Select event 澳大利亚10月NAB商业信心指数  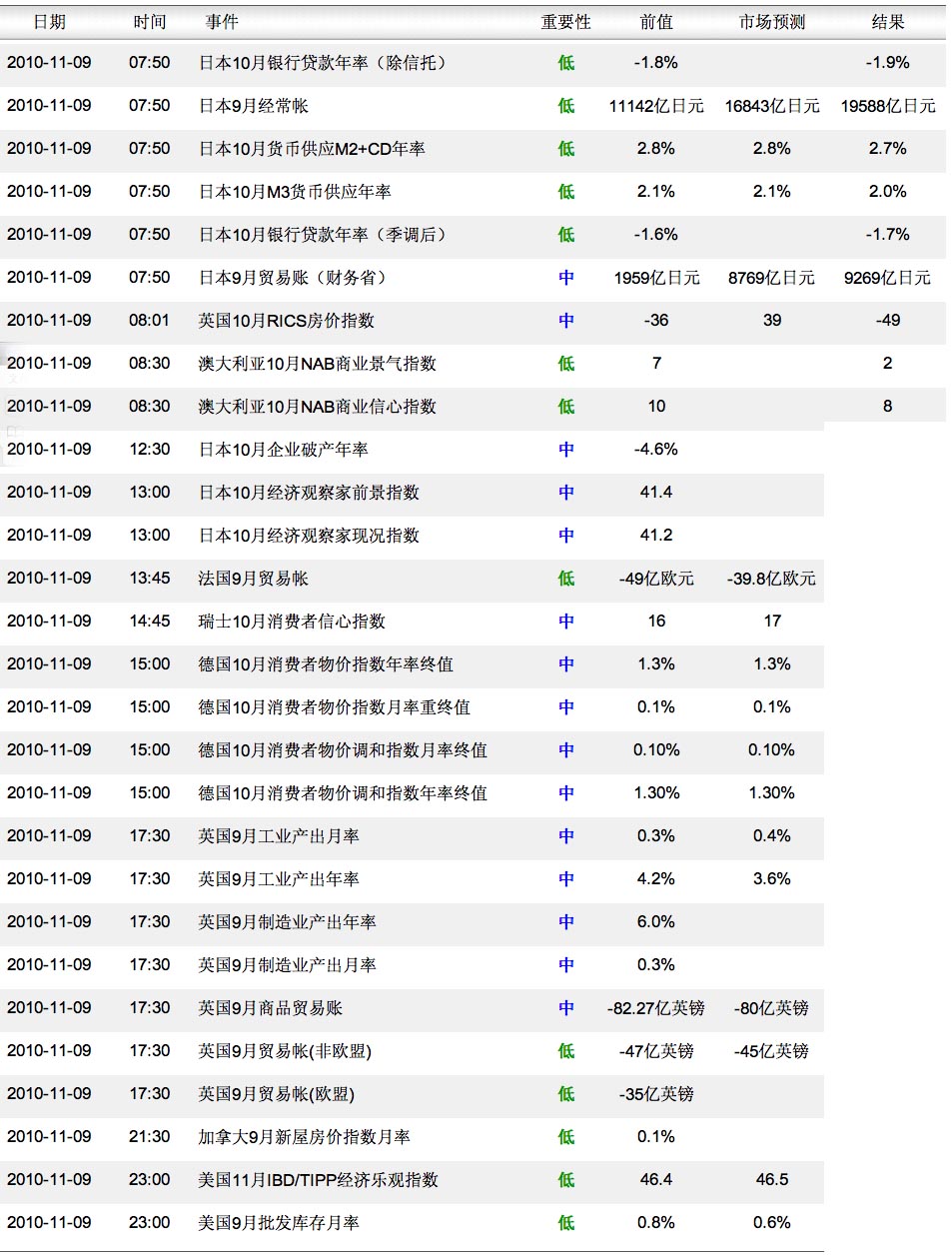(317, 407)
